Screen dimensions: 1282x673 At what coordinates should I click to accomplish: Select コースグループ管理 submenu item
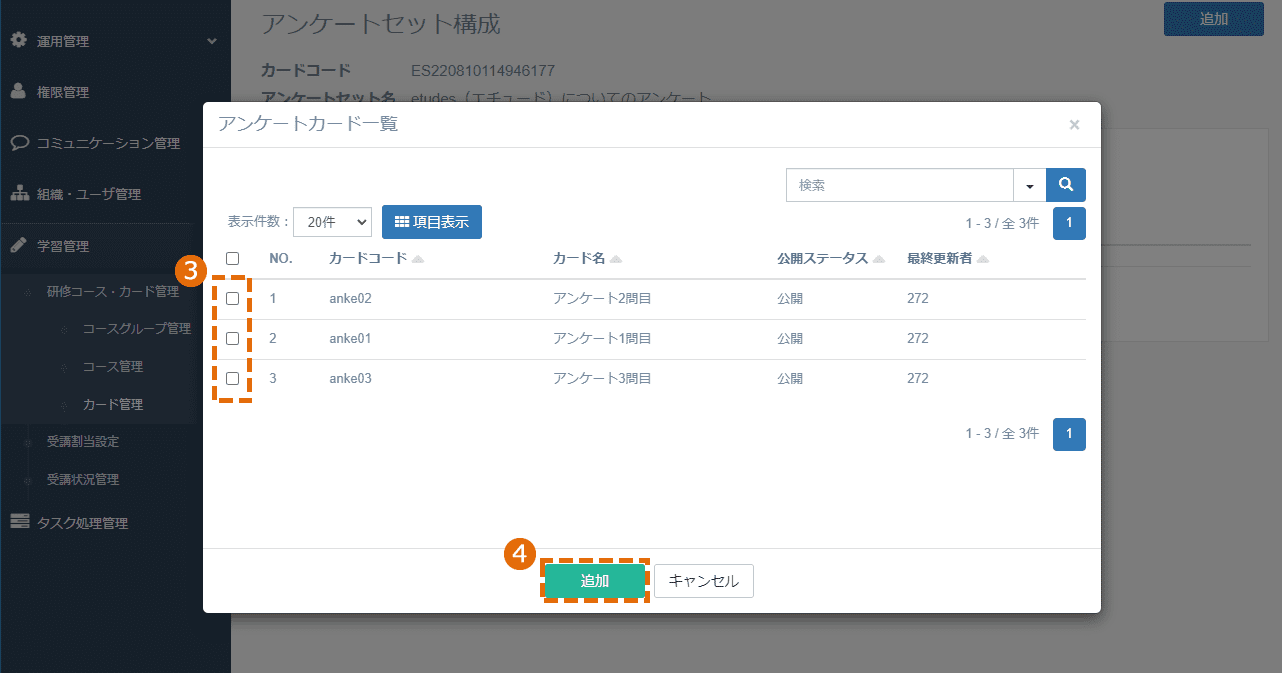tap(137, 329)
